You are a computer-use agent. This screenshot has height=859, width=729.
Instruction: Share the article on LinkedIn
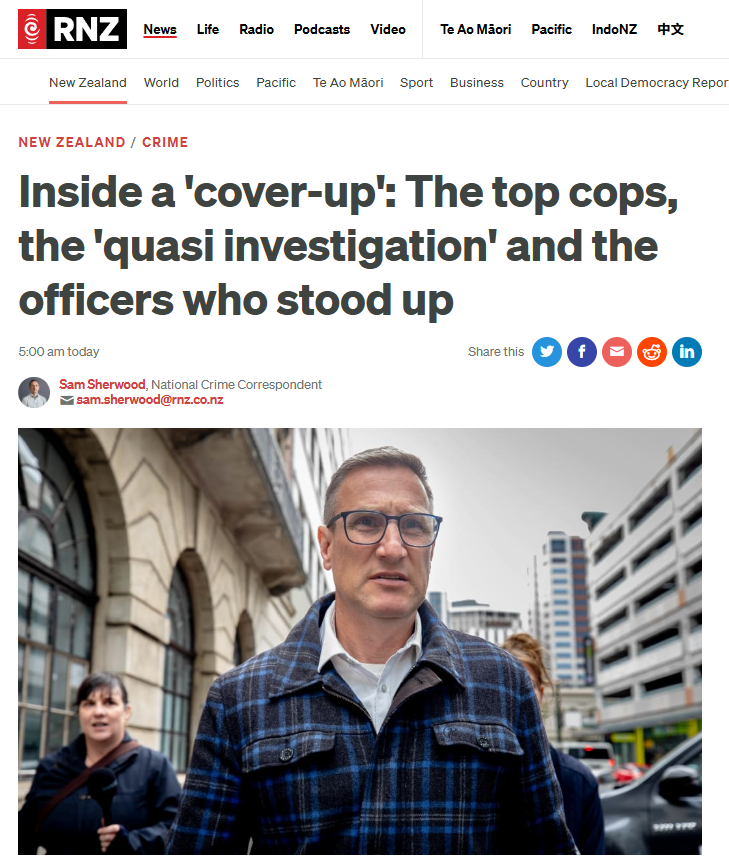tap(687, 352)
